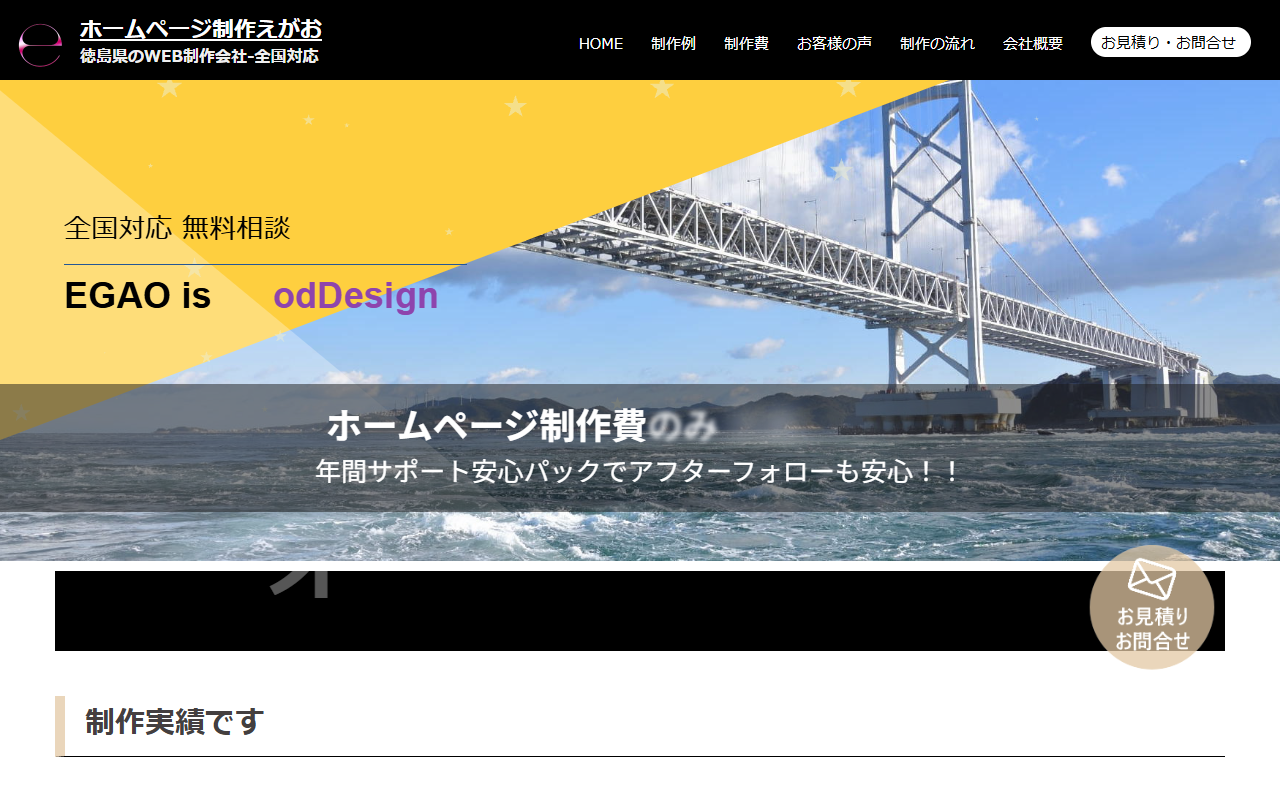This screenshot has height=800, width=1280.
Task: Navigate to the 制作の流れ page
Action: 937,43
